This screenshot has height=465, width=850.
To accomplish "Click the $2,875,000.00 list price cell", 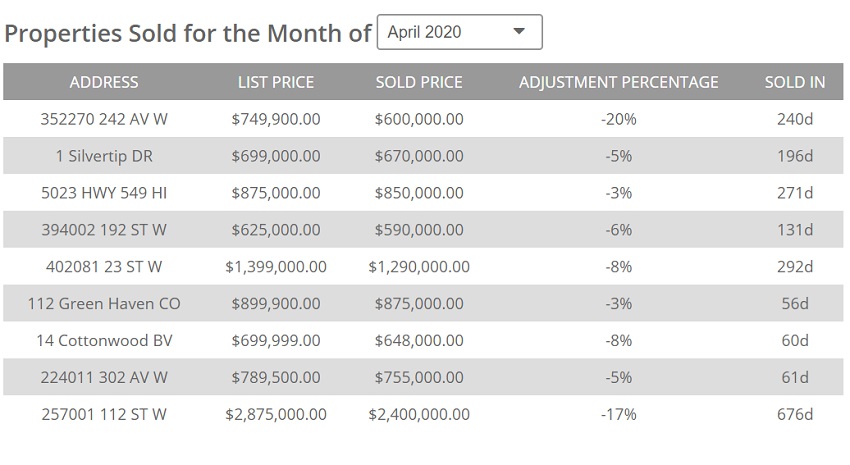I will 276,414.
